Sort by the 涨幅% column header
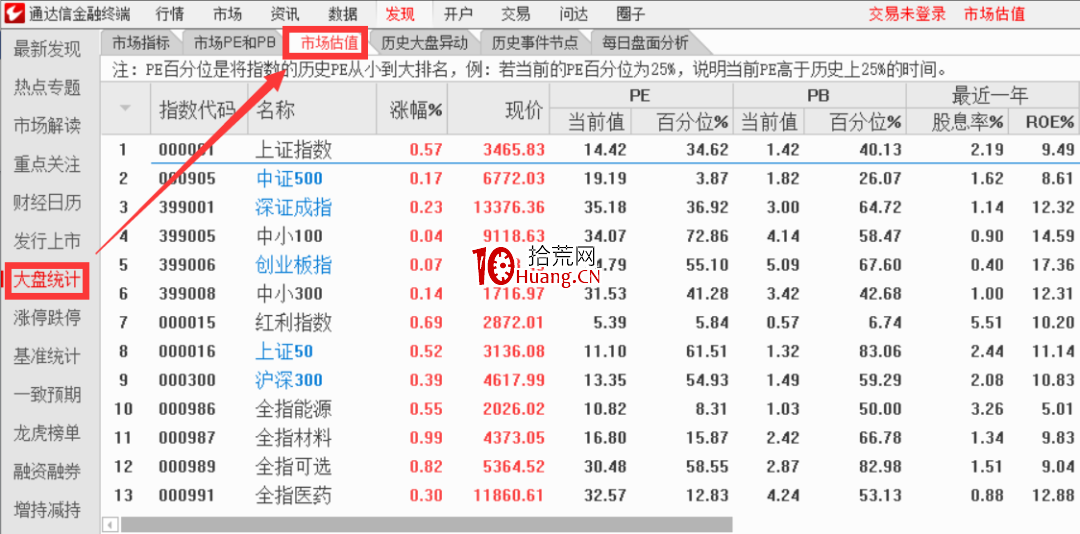The height and width of the screenshot is (534, 1080). click(415, 110)
